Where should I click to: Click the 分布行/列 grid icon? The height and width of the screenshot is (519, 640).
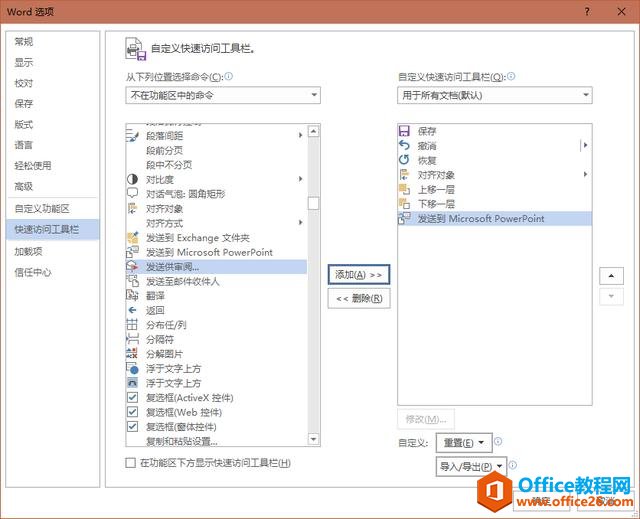coord(132,325)
